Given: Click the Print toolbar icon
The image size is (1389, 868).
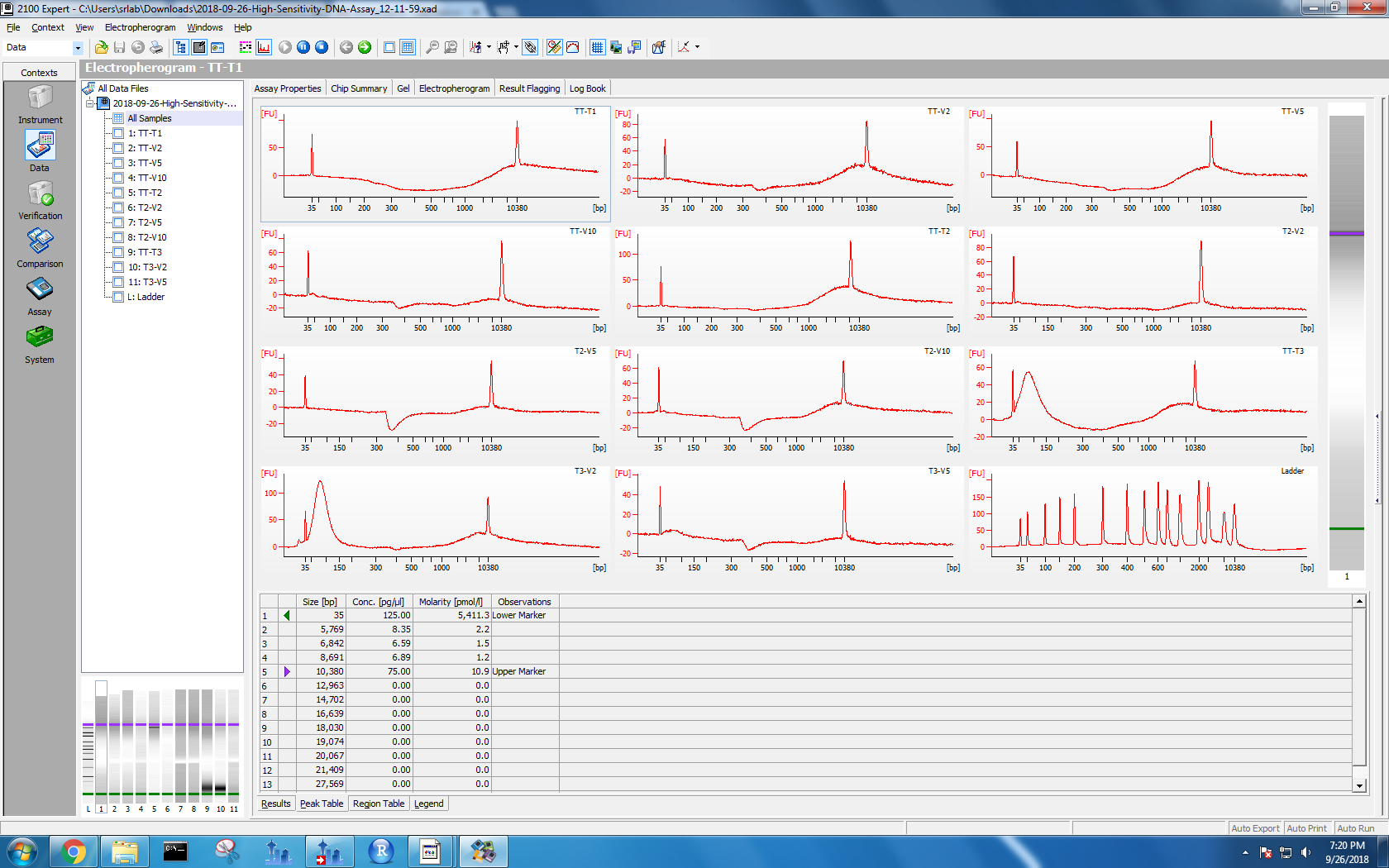Looking at the screenshot, I should click(155, 48).
